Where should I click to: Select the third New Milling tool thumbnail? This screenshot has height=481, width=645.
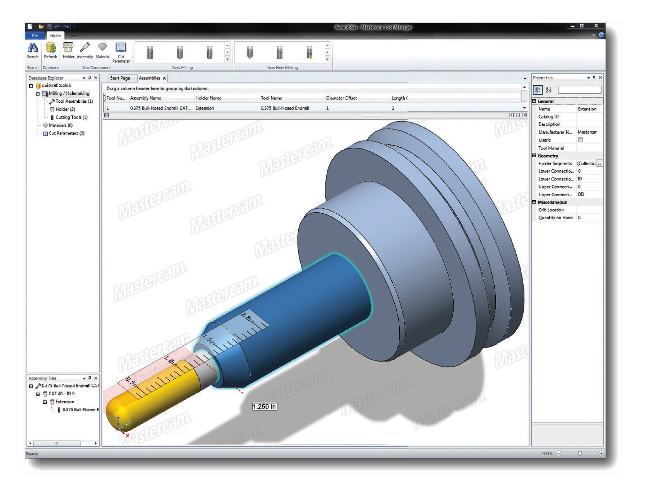(209, 53)
